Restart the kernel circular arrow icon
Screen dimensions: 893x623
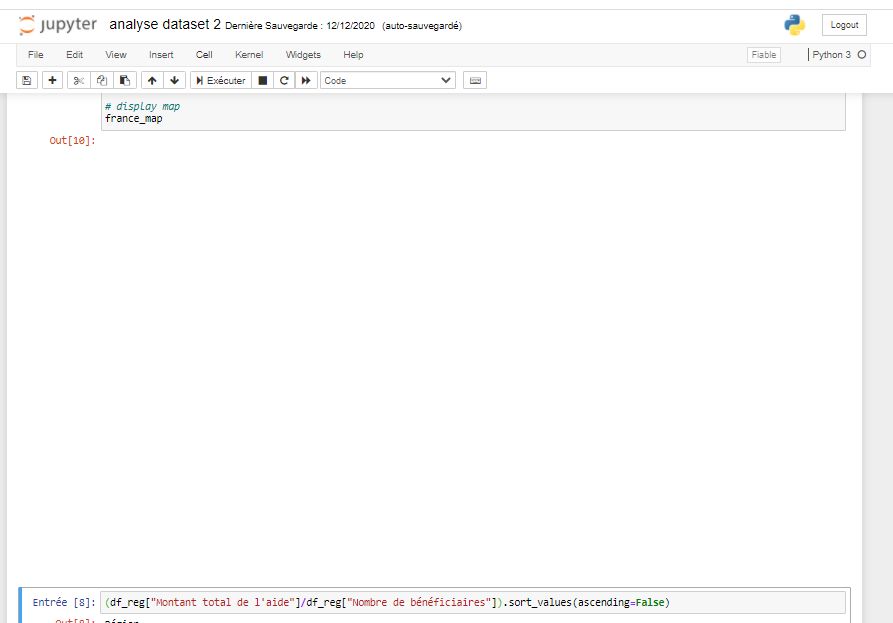(x=284, y=80)
